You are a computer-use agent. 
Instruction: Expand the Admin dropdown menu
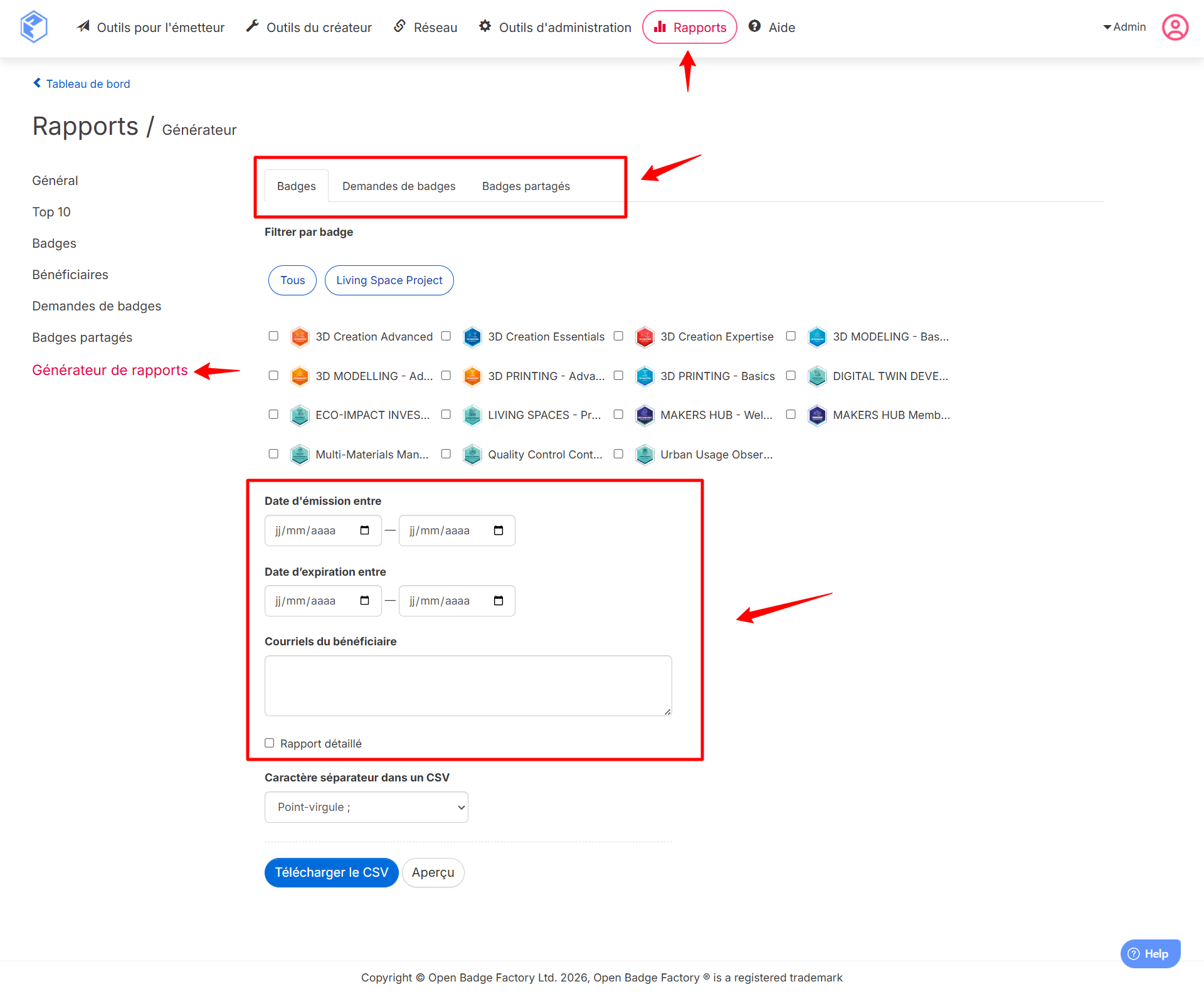pos(1124,27)
